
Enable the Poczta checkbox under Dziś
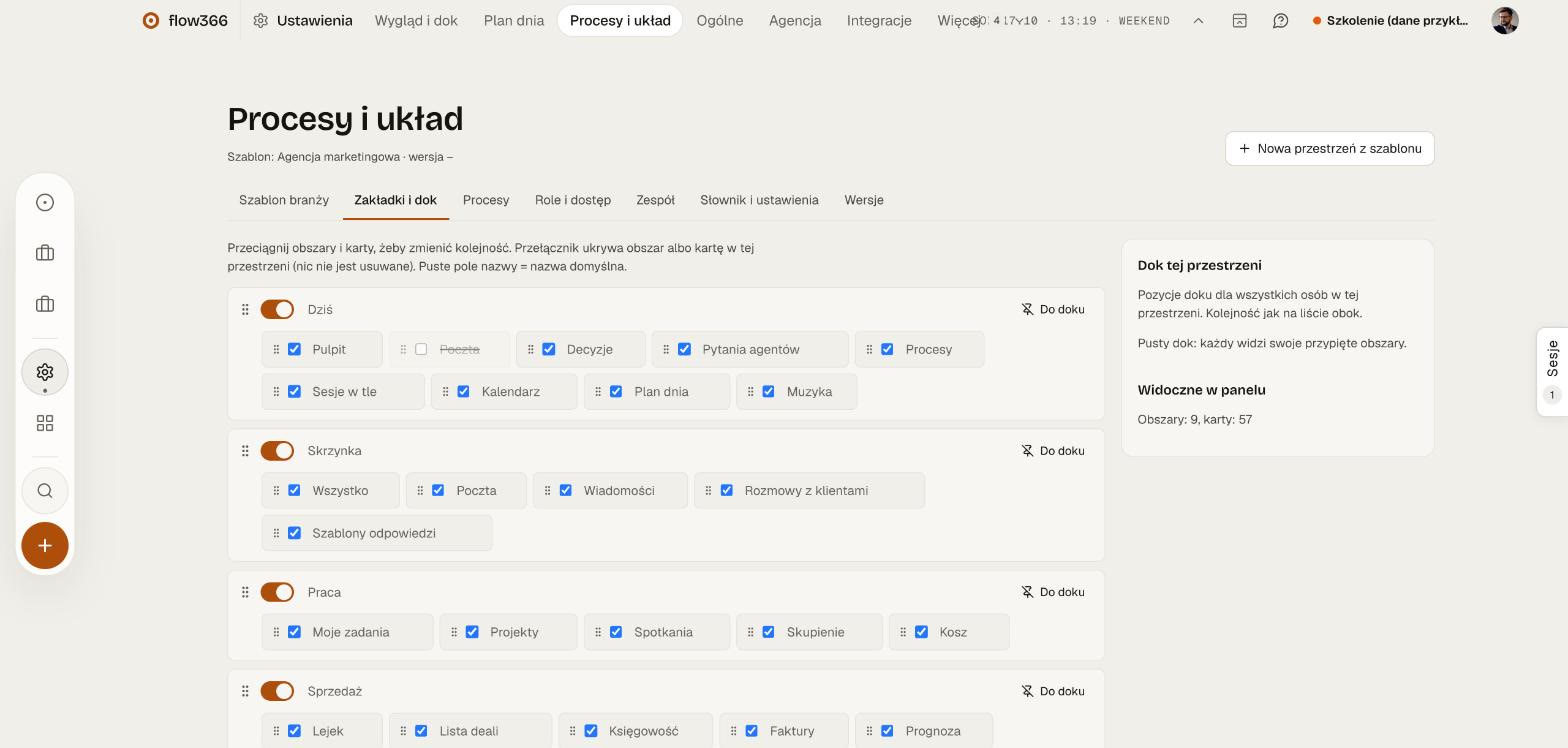click(x=421, y=349)
